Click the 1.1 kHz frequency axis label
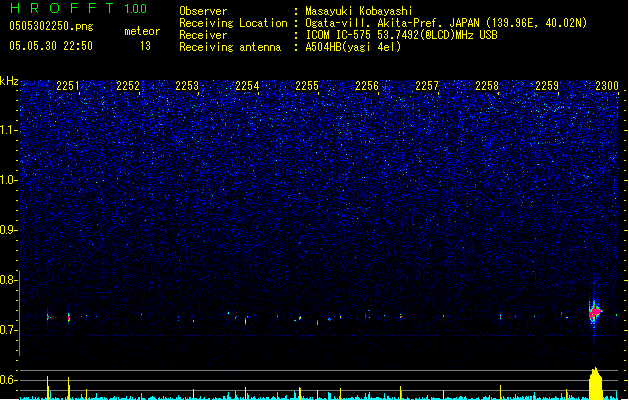 pos(9,130)
